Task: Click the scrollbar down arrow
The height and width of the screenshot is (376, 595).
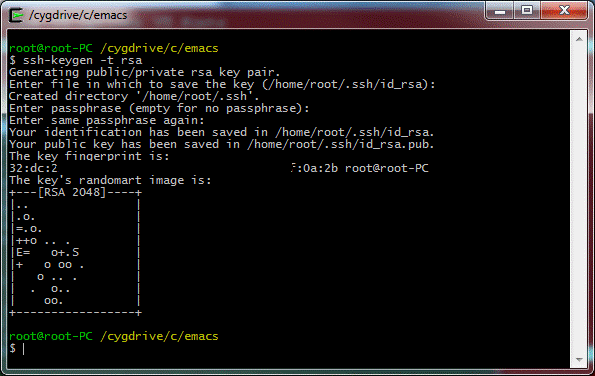Action: (x=579, y=359)
